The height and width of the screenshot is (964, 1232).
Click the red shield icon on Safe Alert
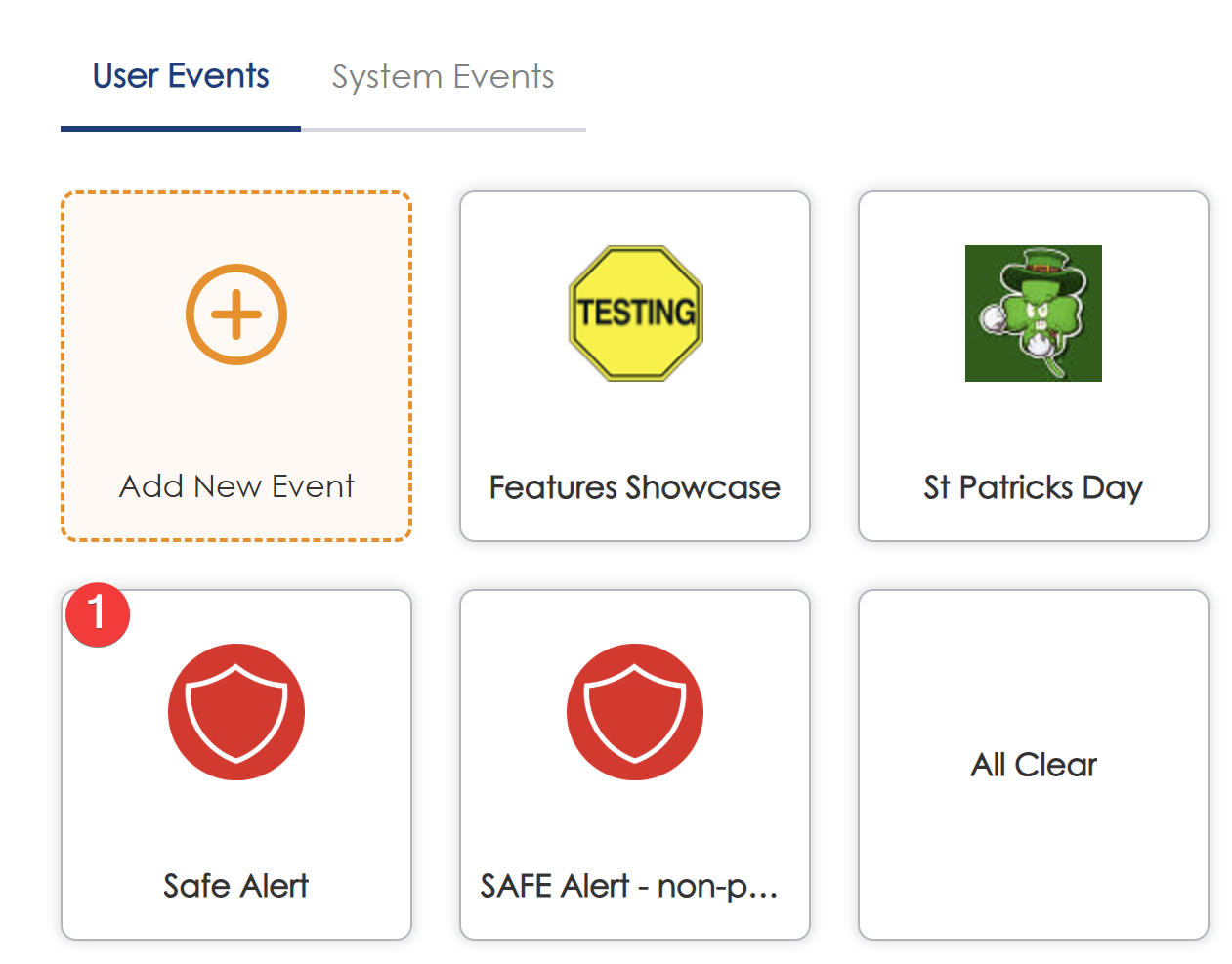236,712
